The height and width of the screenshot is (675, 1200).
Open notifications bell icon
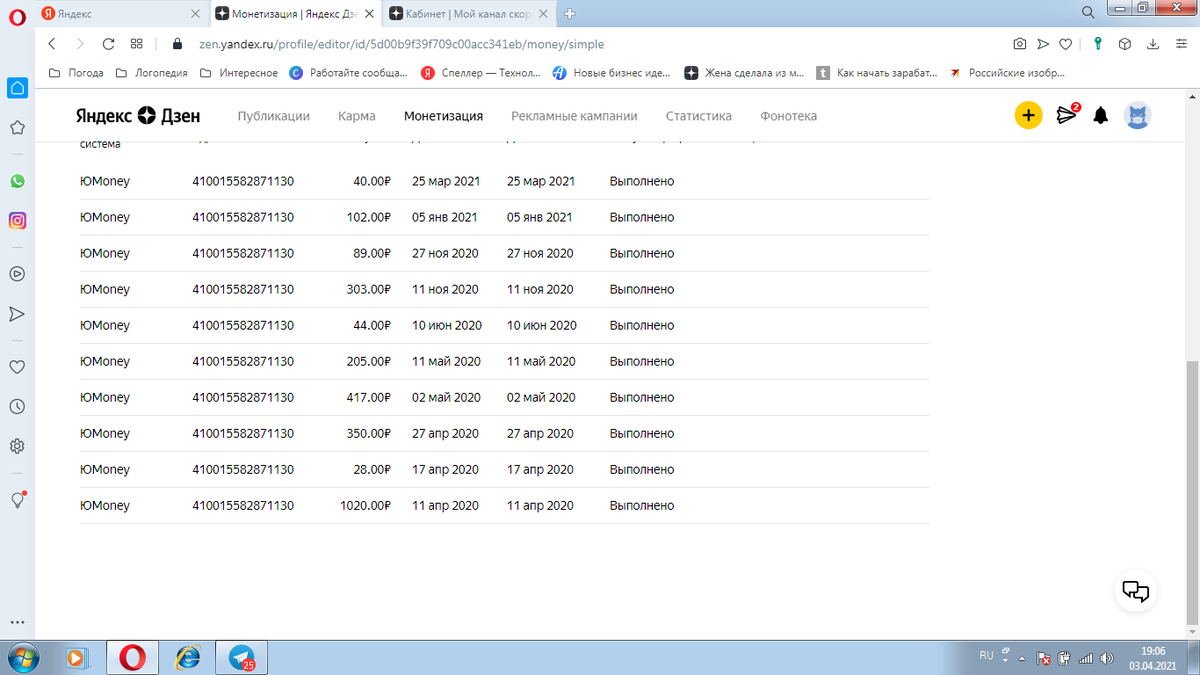tap(1101, 115)
